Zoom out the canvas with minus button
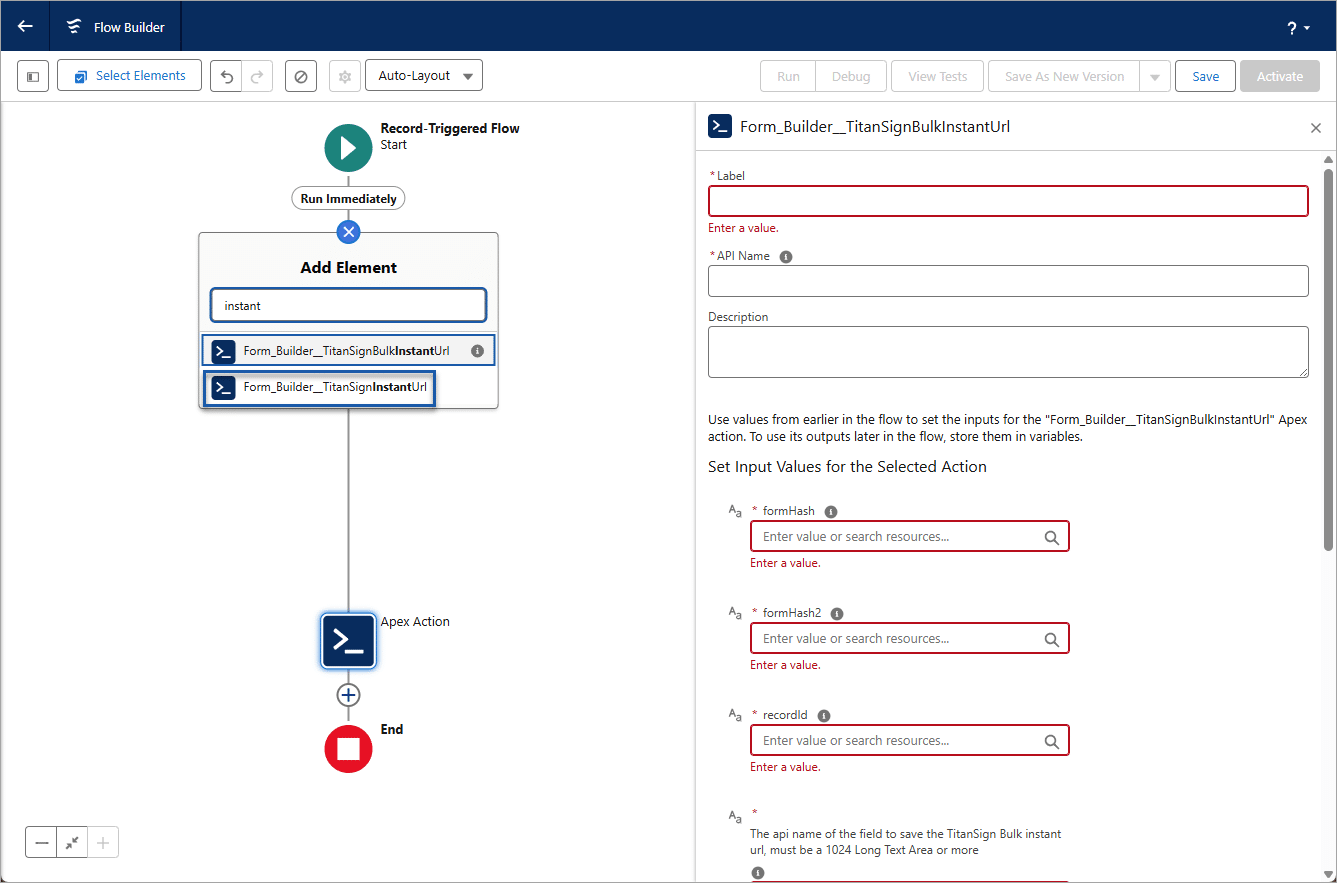The image size is (1337, 883). pos(42,843)
